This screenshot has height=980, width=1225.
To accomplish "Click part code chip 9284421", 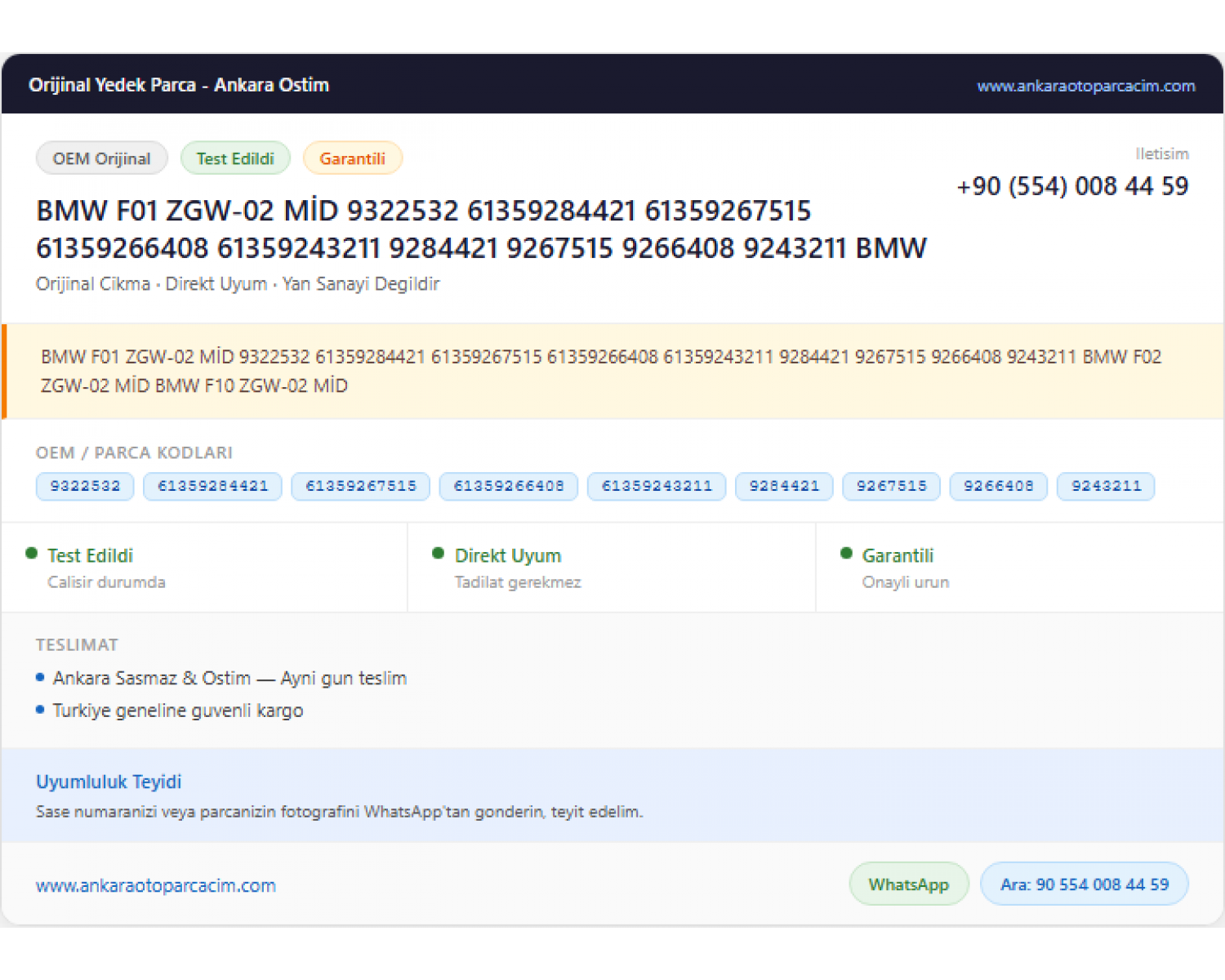I will 784,486.
